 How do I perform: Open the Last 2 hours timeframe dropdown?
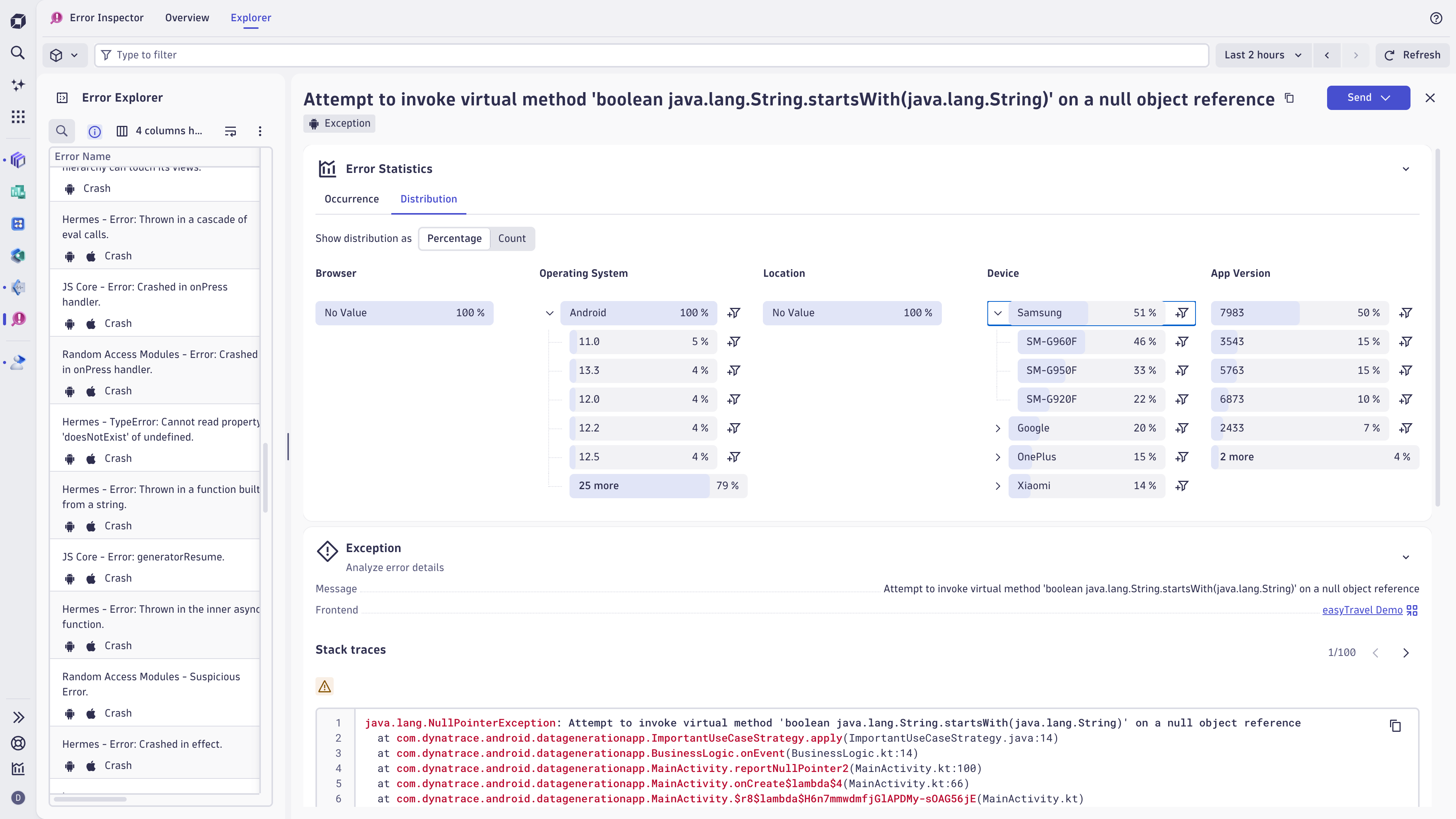[1262, 55]
